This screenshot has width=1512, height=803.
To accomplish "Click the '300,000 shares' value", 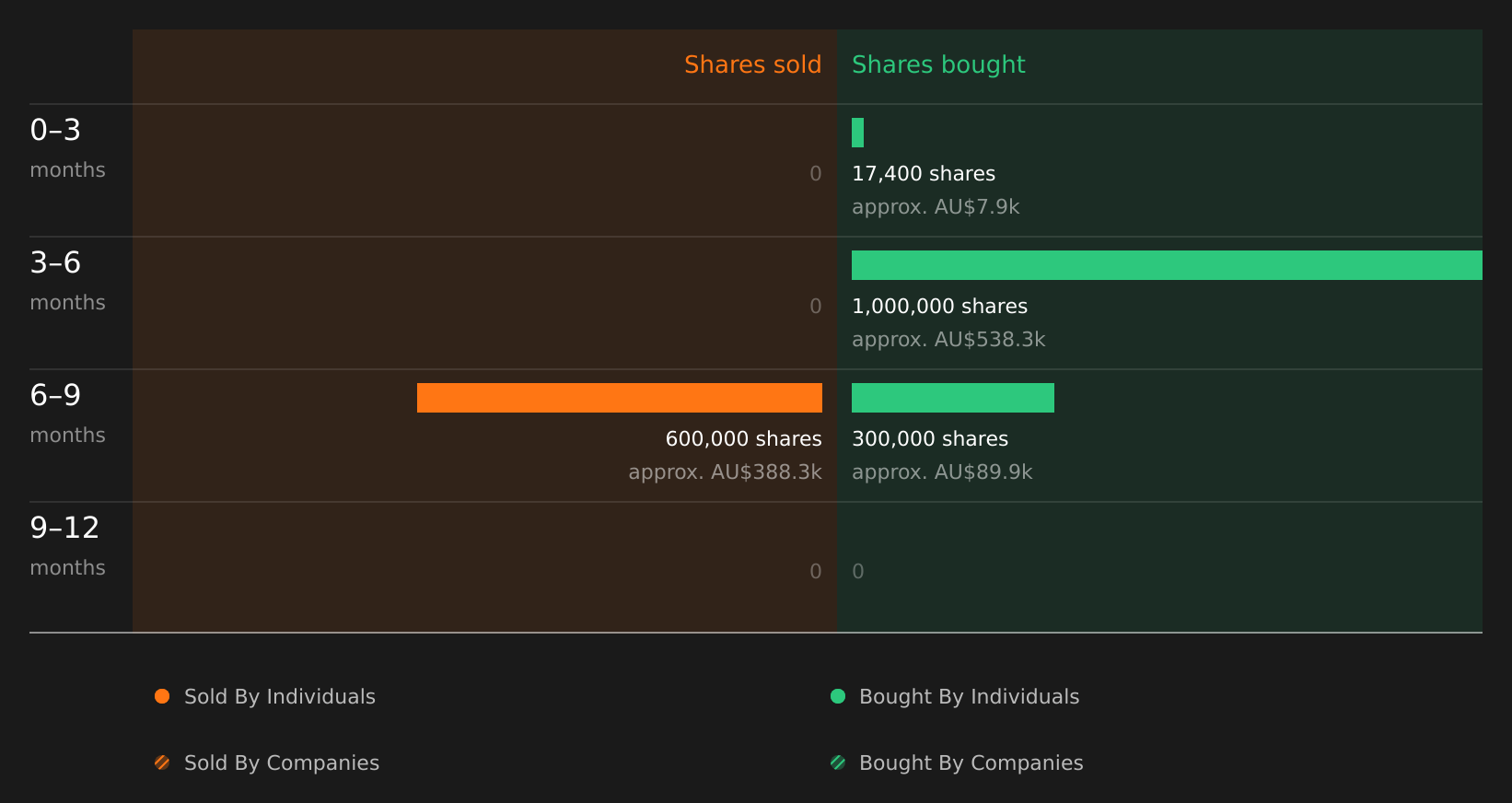I will (x=930, y=439).
